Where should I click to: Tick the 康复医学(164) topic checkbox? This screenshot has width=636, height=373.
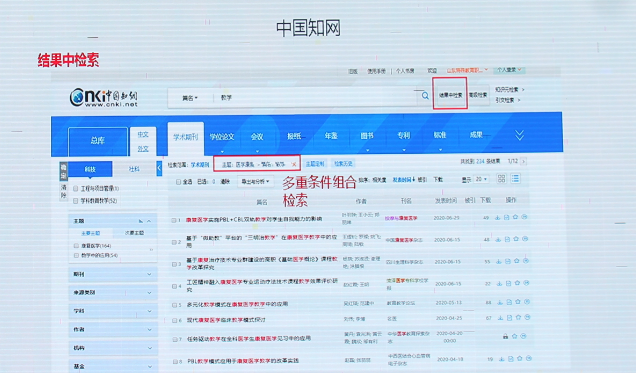(x=76, y=246)
